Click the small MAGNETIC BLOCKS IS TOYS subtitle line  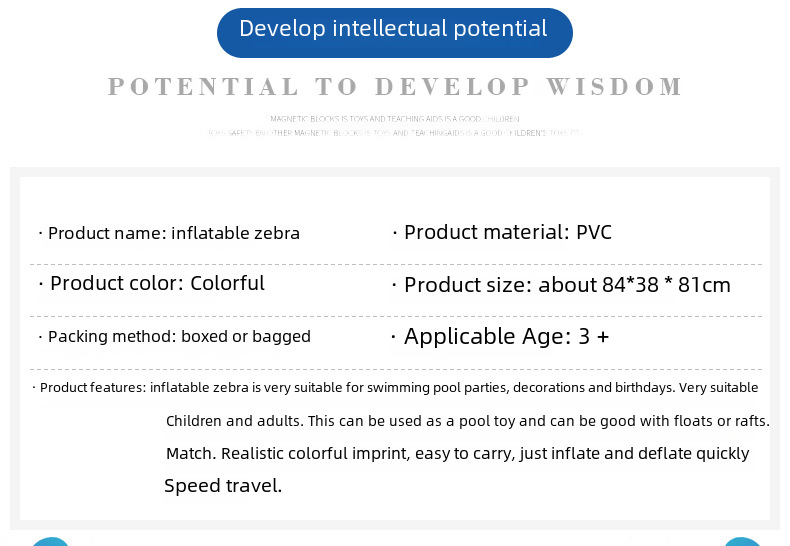click(x=394, y=119)
